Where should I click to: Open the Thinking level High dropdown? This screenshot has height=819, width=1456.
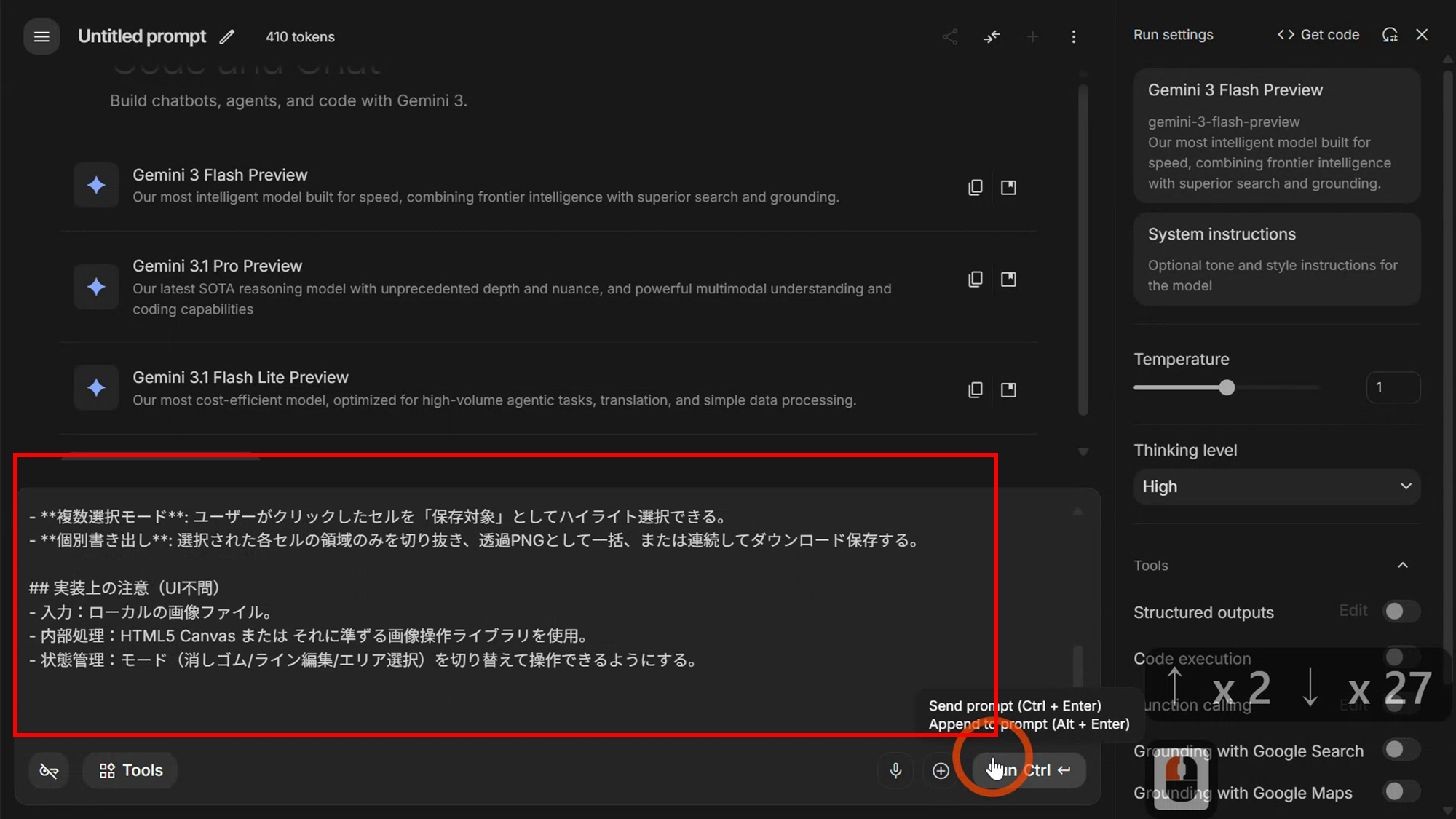[1277, 486]
